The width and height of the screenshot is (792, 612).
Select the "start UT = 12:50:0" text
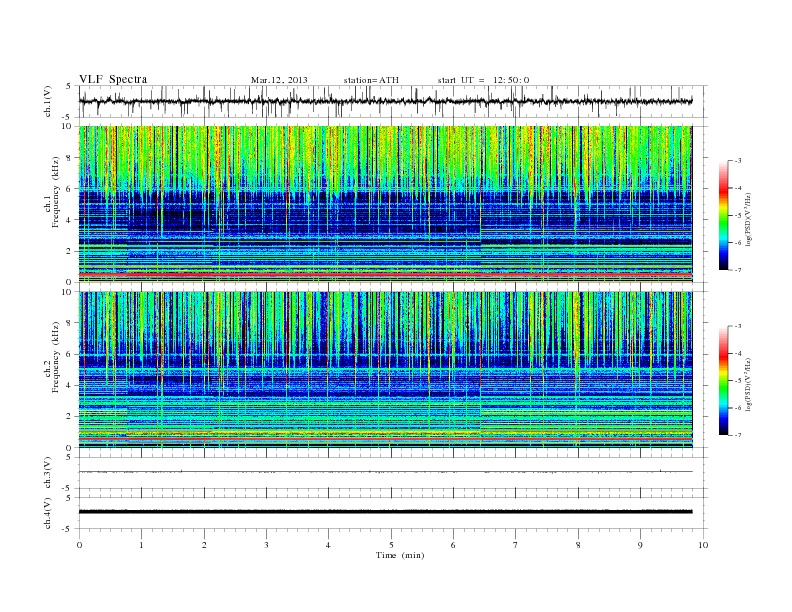(x=483, y=80)
